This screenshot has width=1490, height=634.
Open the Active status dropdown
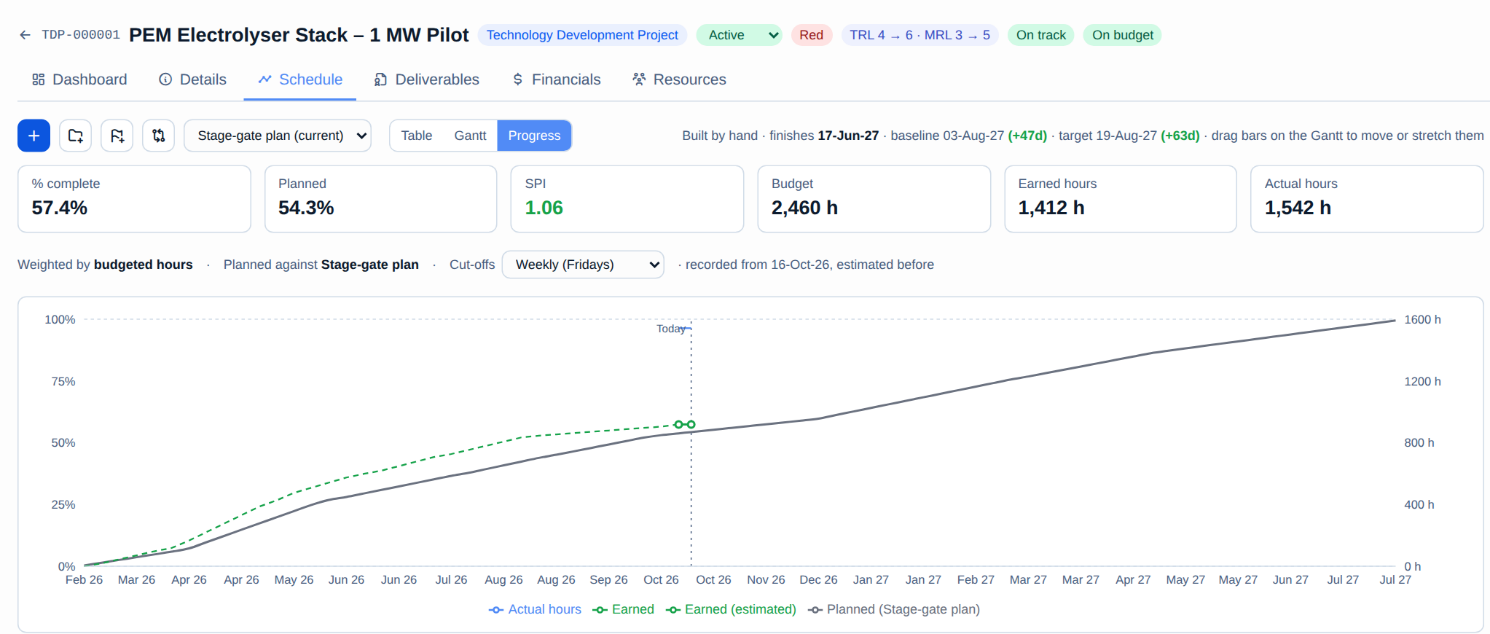point(739,35)
